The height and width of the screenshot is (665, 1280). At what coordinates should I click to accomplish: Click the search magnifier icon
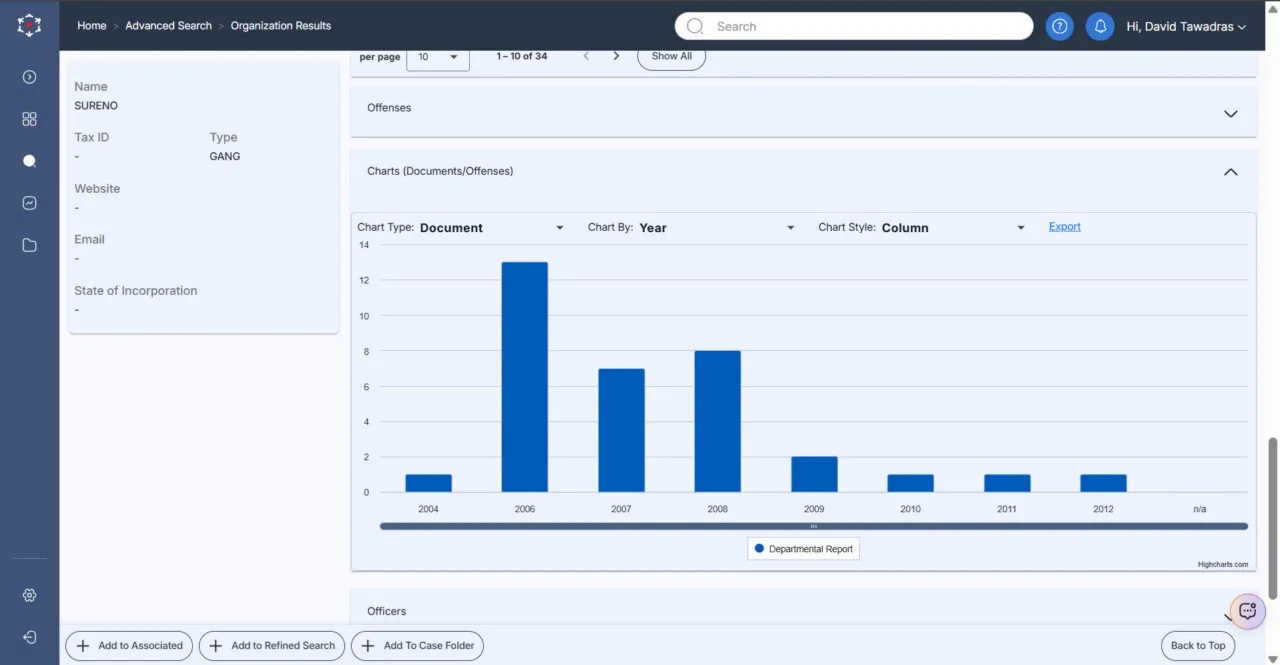coord(695,27)
